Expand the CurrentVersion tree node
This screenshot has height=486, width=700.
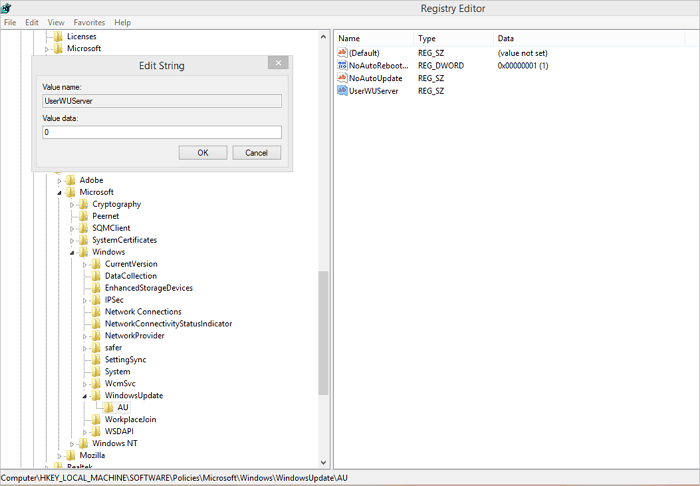[x=86, y=264]
